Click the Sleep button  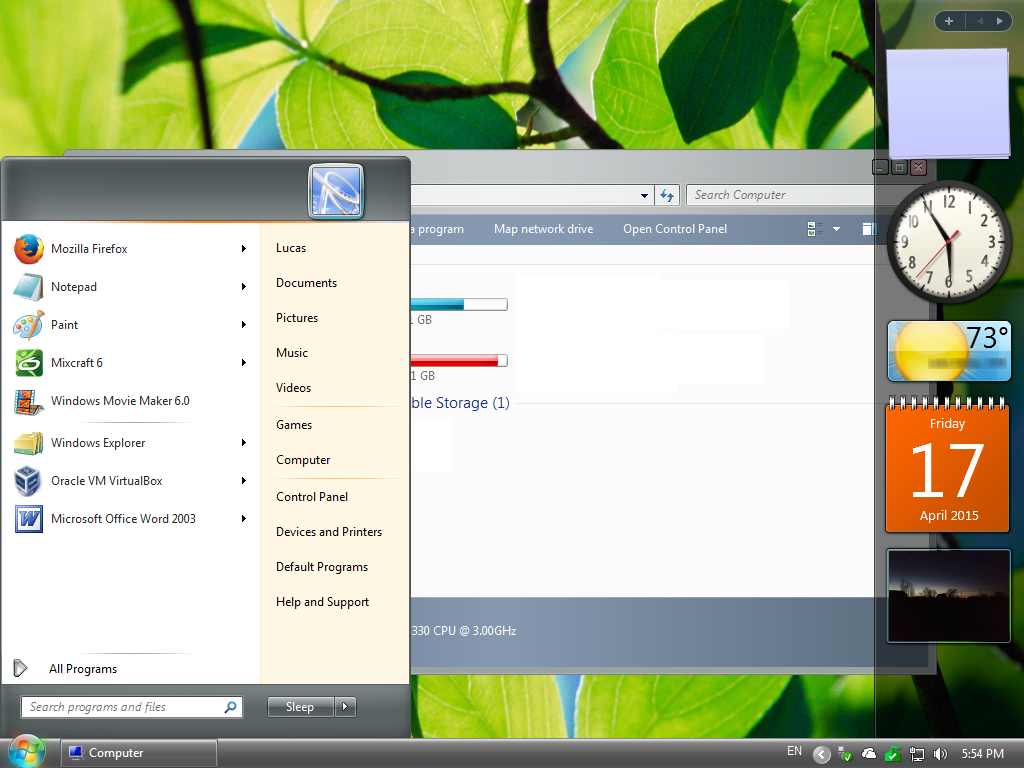point(300,706)
